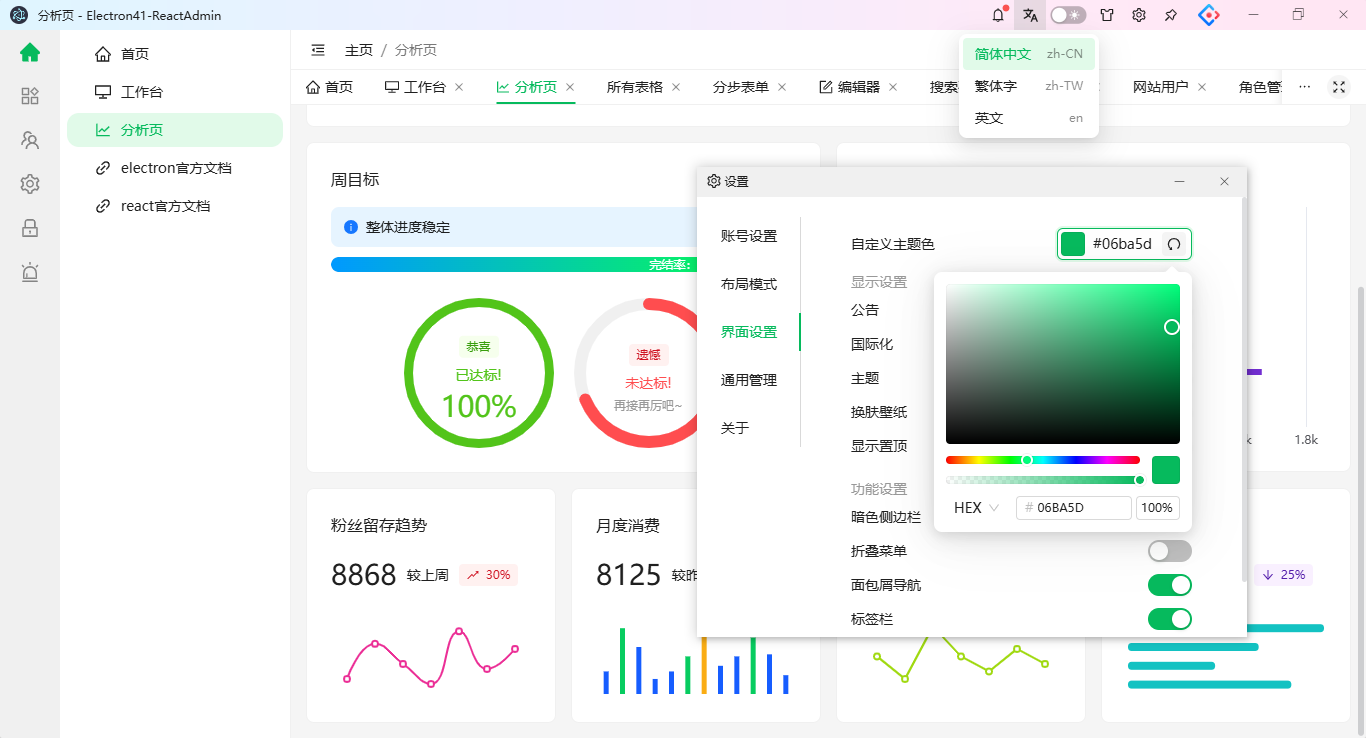The height and width of the screenshot is (738, 1366).
Task: Click 主页 in the breadcrumb
Action: tap(359, 50)
